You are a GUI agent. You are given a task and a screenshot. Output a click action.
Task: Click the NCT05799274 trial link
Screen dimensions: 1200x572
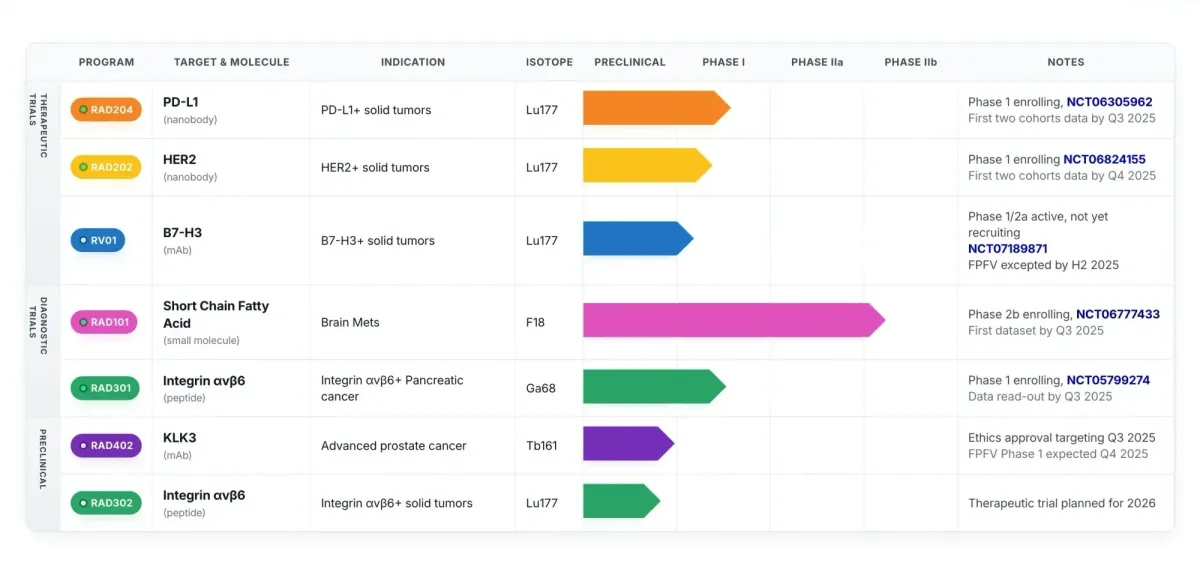click(1108, 380)
